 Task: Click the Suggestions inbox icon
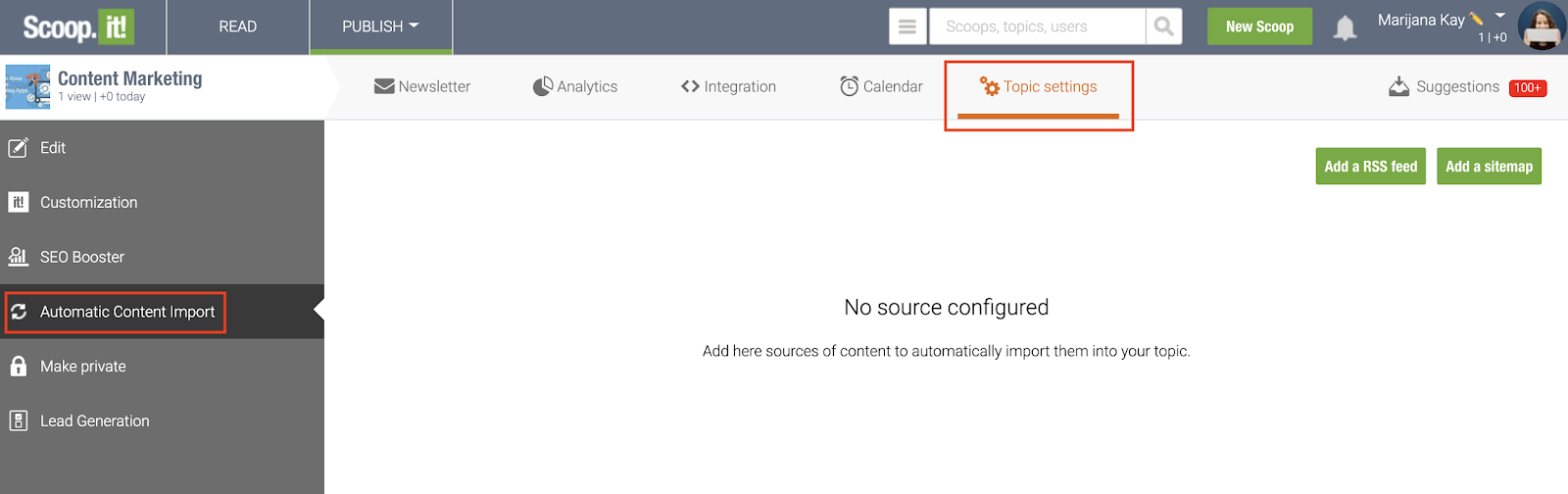1398,86
